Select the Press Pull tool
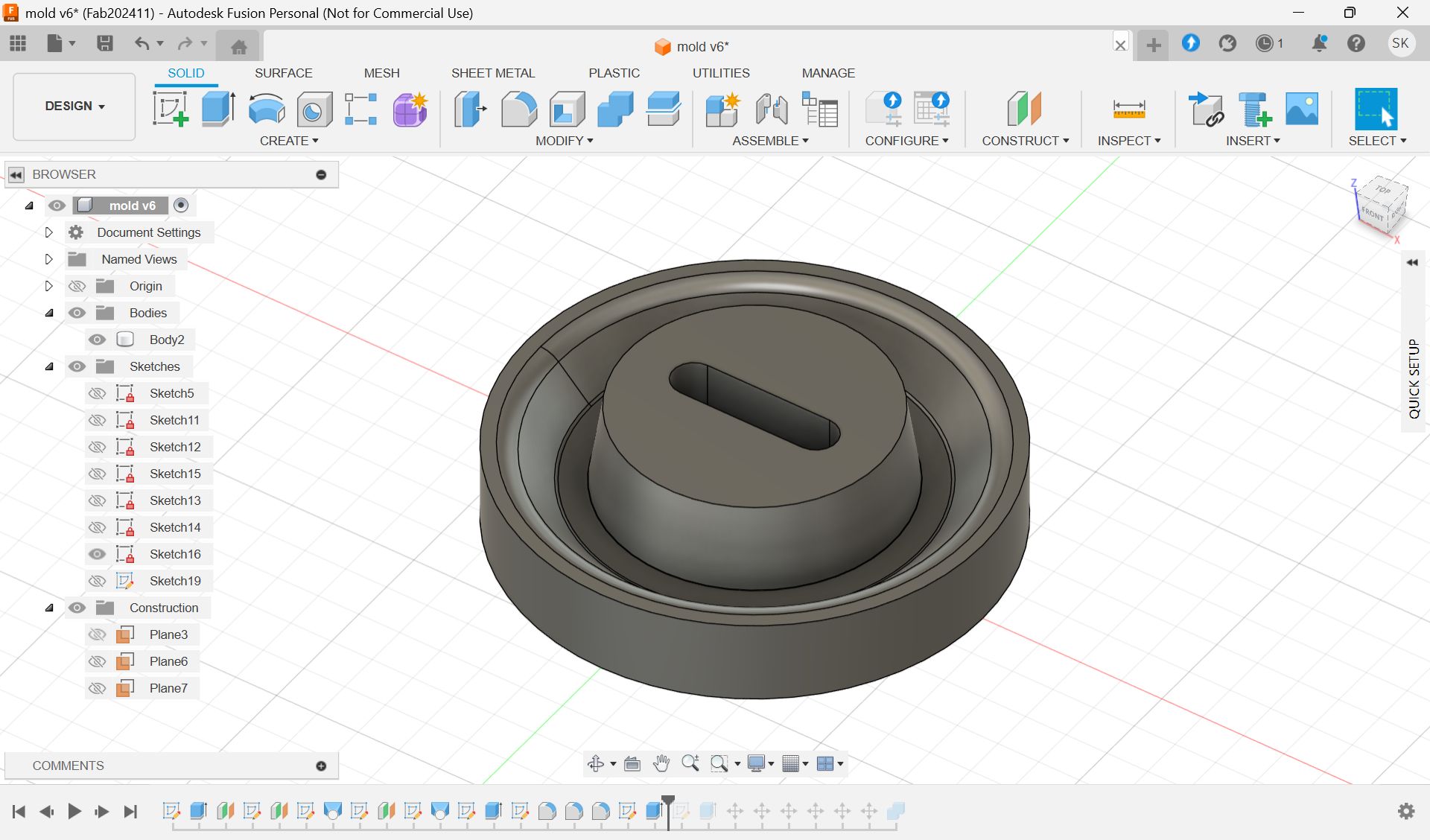The height and width of the screenshot is (840, 1430). click(x=470, y=109)
